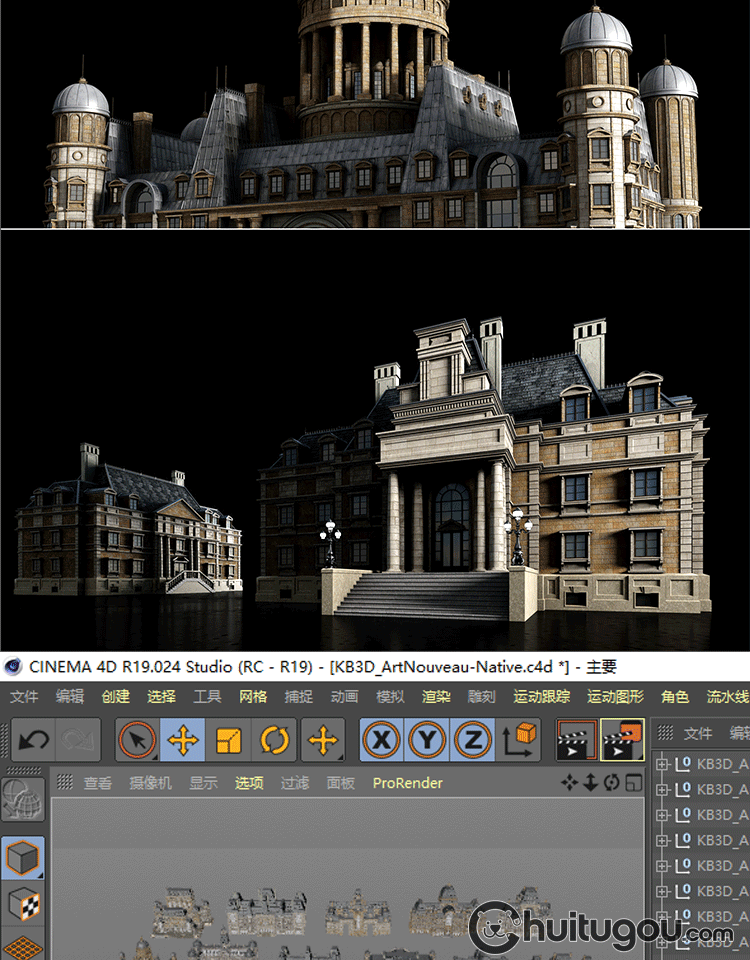
Task: Expand the first KB3D object in tree
Action: (662, 765)
